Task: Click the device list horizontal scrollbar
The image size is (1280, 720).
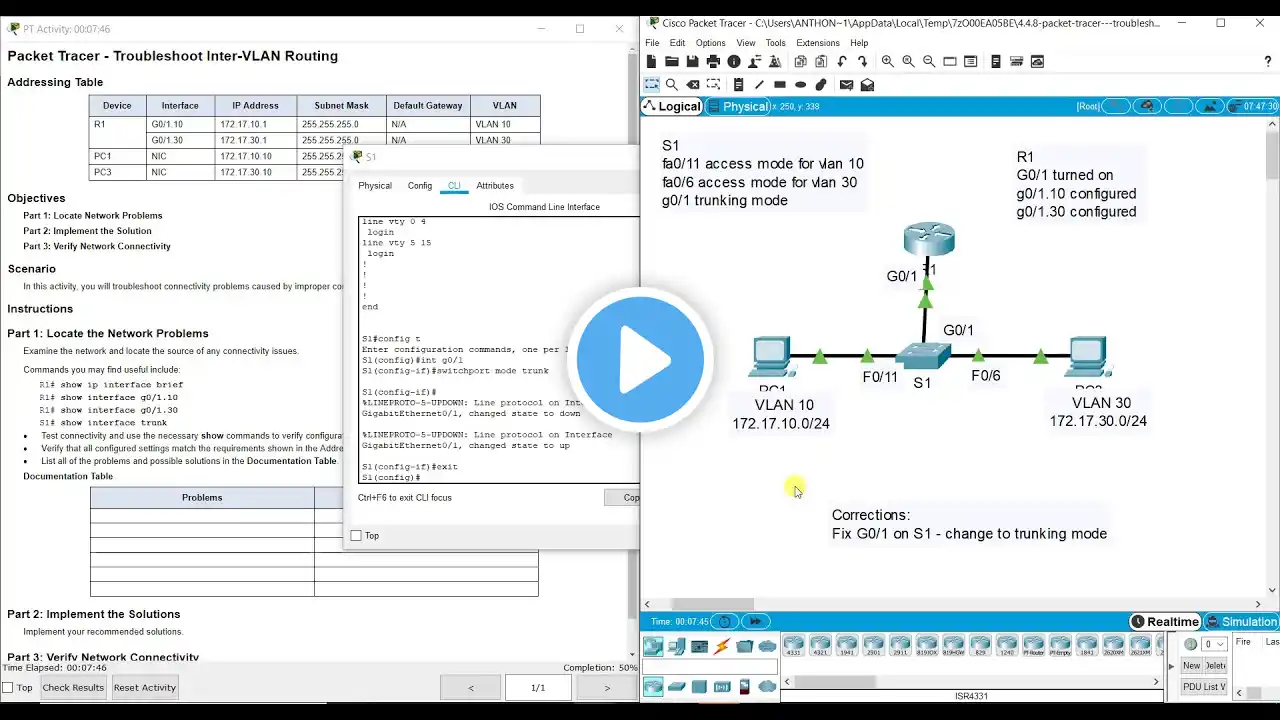Action: pyautogui.click(x=835, y=682)
